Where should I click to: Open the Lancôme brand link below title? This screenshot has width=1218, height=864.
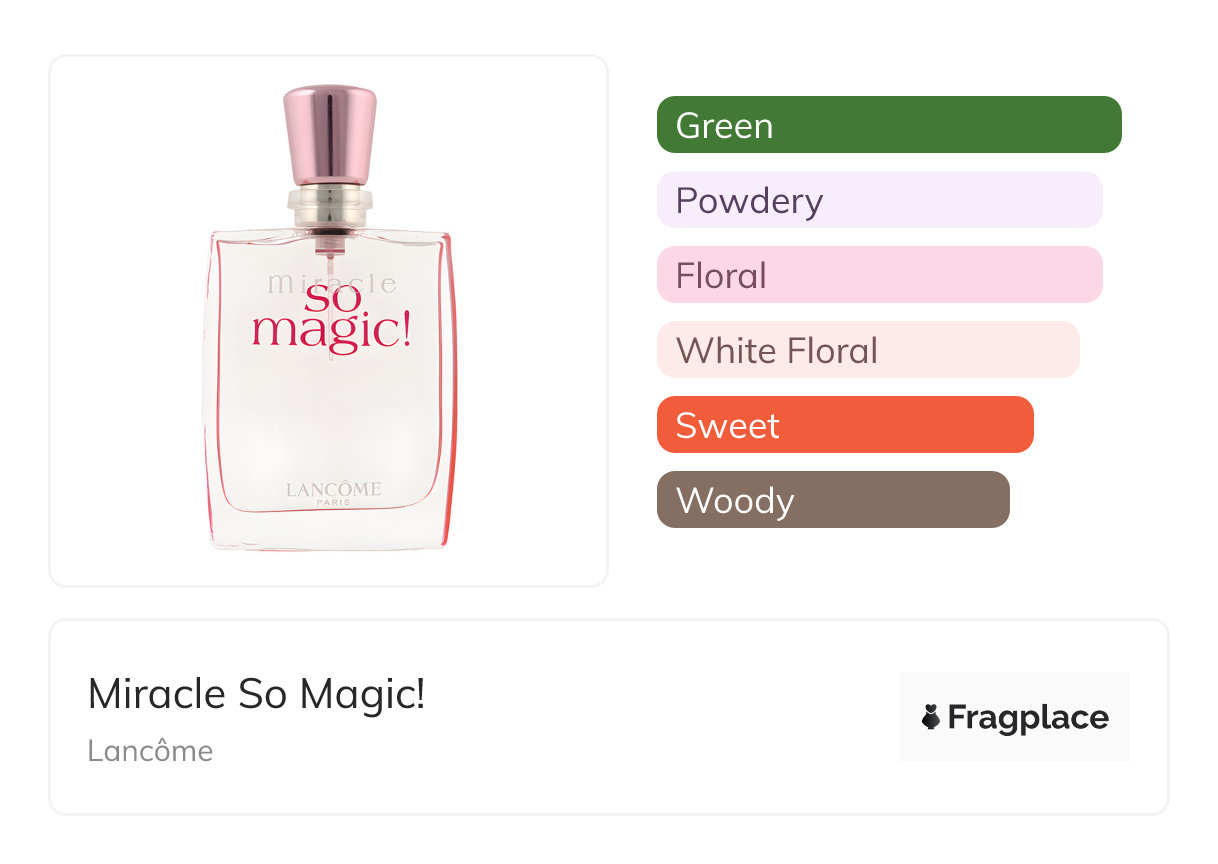click(x=150, y=750)
